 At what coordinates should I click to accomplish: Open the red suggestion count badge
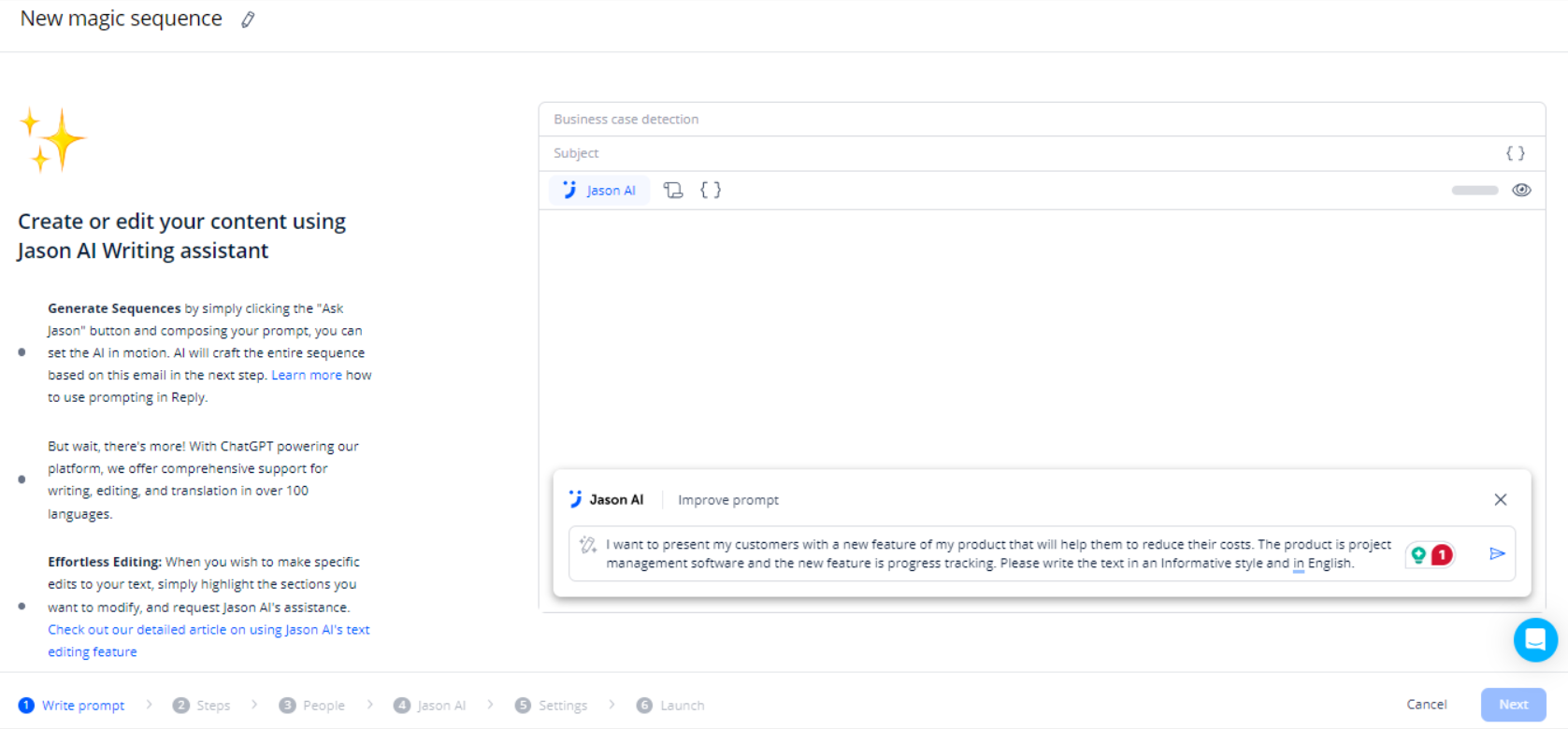[1442, 555]
